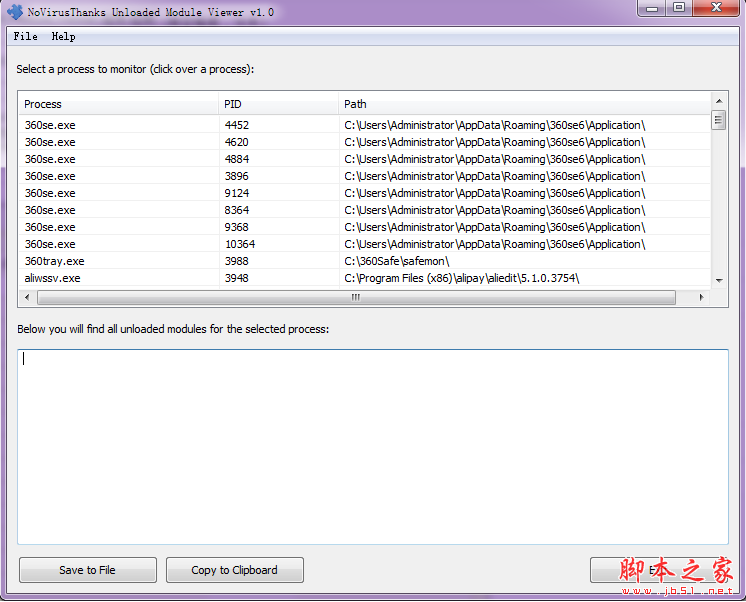Image resolution: width=746 pixels, height=602 pixels.
Task: Click the alipay aliedit 5.1.0.3754 path cell
Action: point(461,278)
